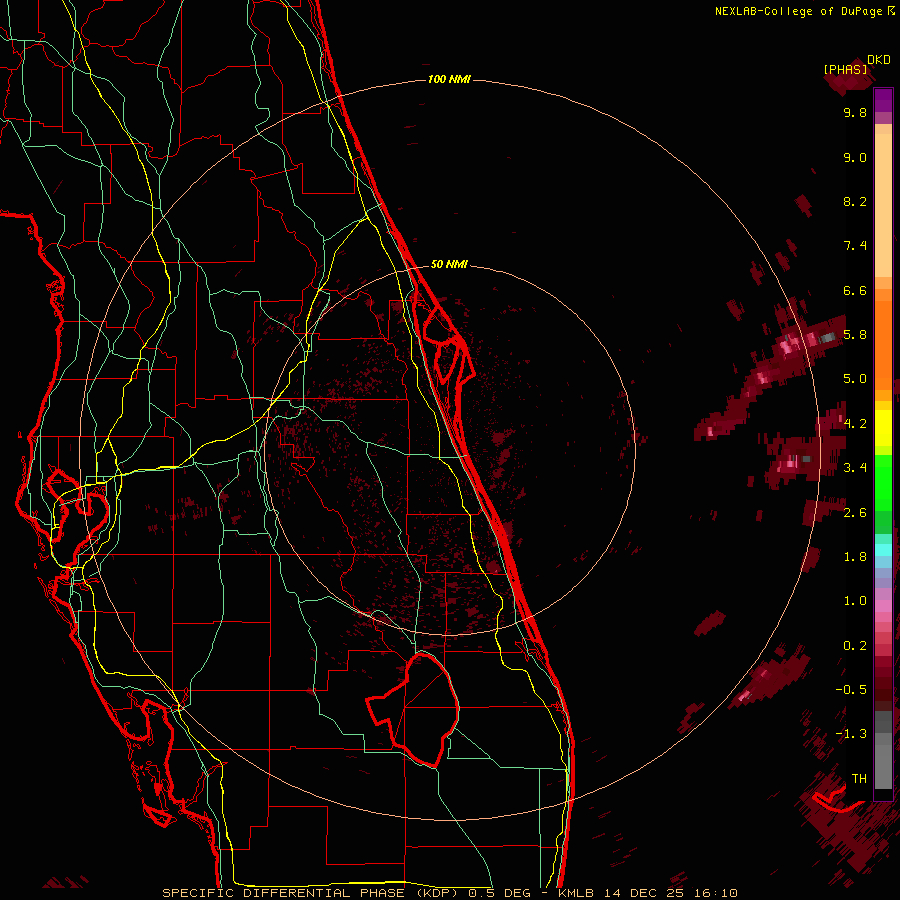
Task: Click the Specific Differential Phase (KDP) title text
Action: 312,893
